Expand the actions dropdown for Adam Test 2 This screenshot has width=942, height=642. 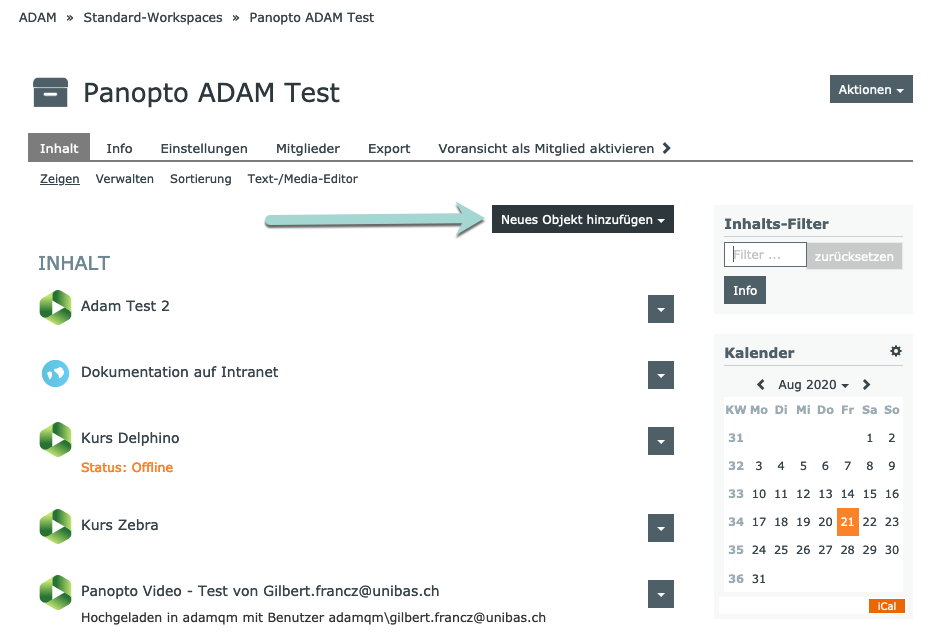point(661,309)
